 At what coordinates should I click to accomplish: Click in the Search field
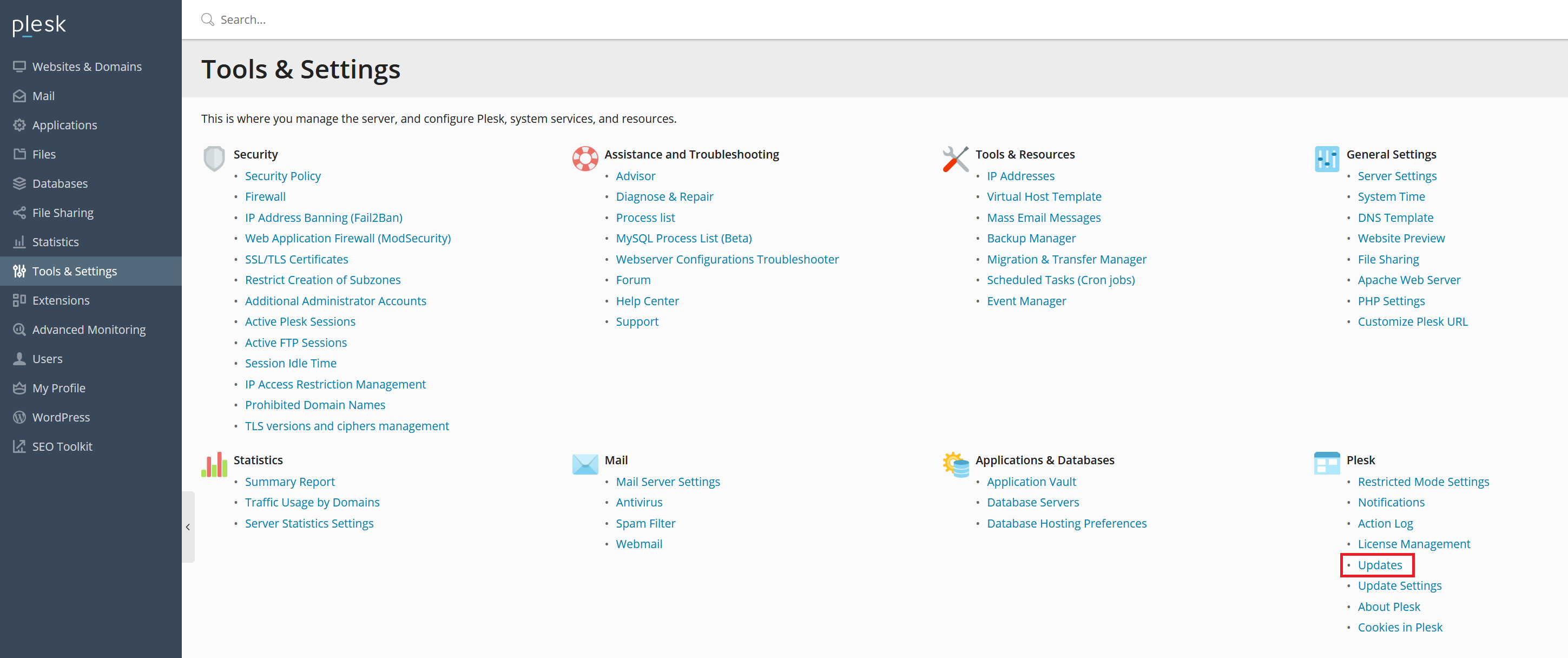point(852,19)
